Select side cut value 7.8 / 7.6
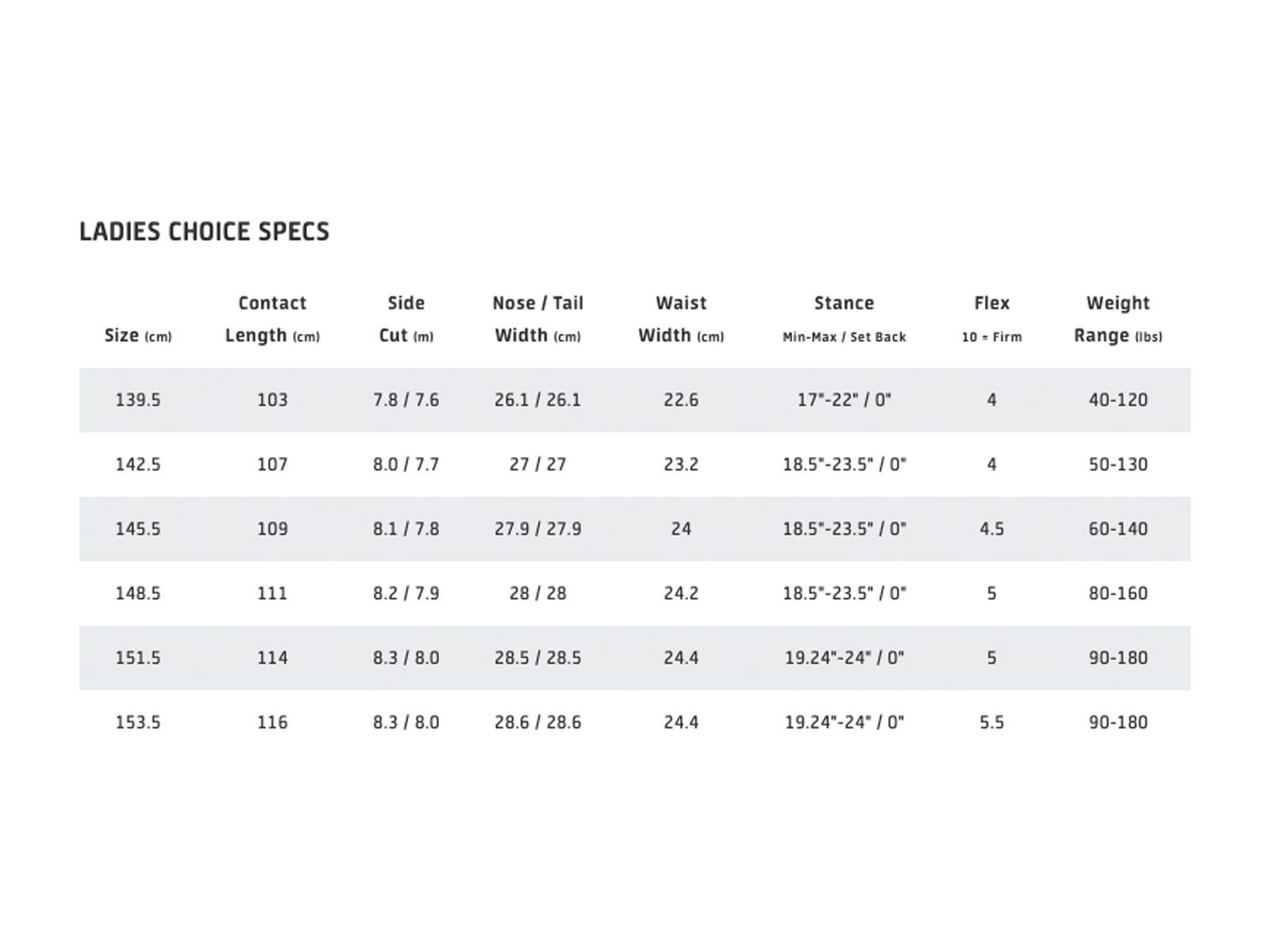The image size is (1270, 952). [x=406, y=400]
